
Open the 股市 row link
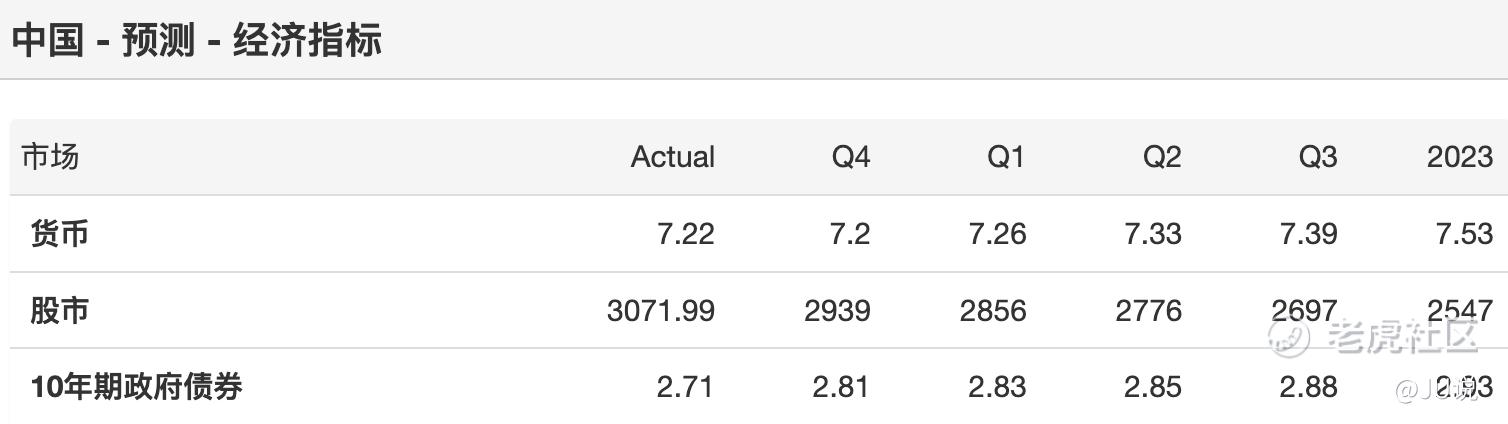(59, 310)
